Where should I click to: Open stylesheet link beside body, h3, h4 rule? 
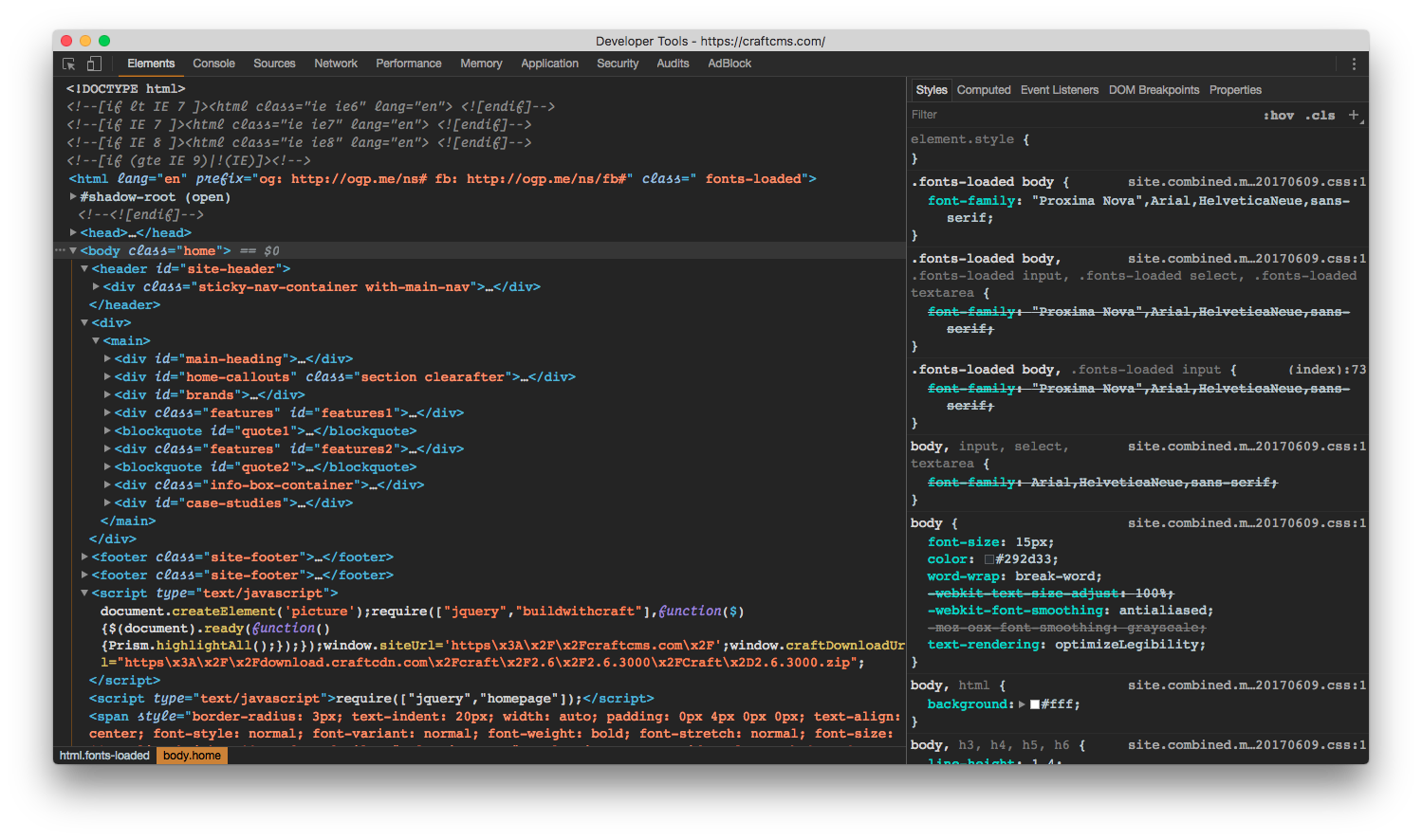(x=1247, y=745)
